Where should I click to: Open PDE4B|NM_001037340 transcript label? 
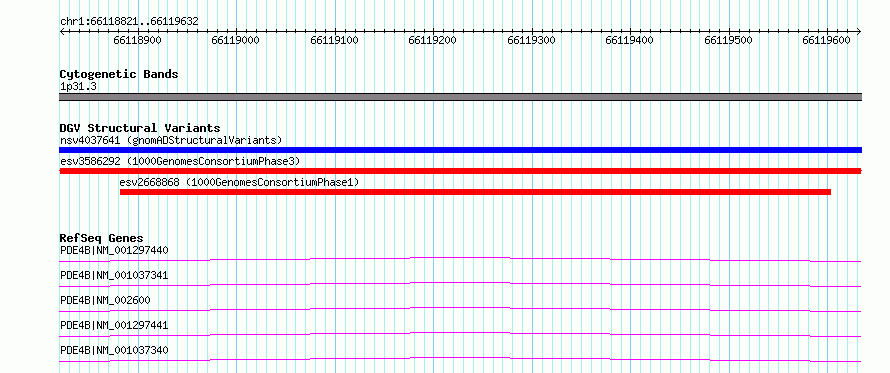(114, 350)
